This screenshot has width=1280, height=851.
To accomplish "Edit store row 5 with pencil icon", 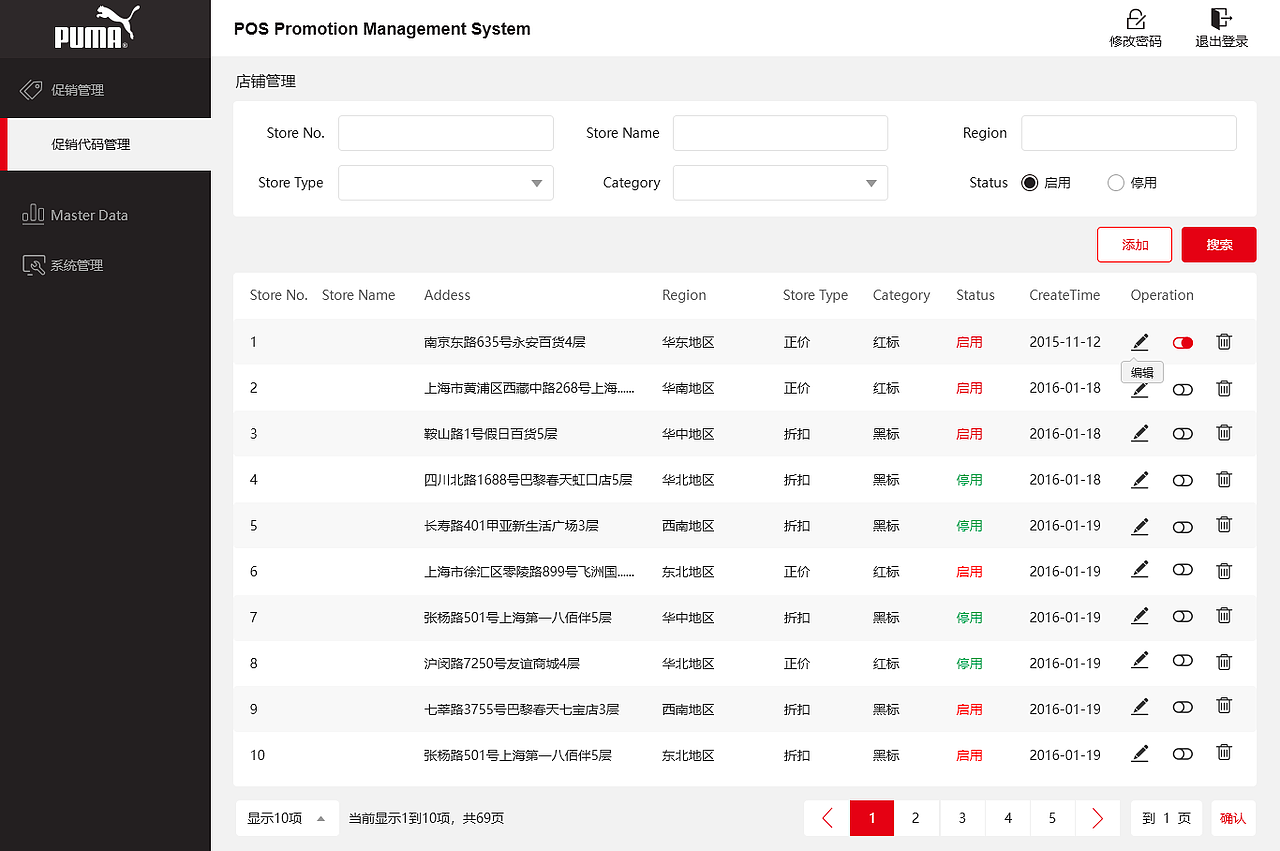I will pyautogui.click(x=1140, y=526).
